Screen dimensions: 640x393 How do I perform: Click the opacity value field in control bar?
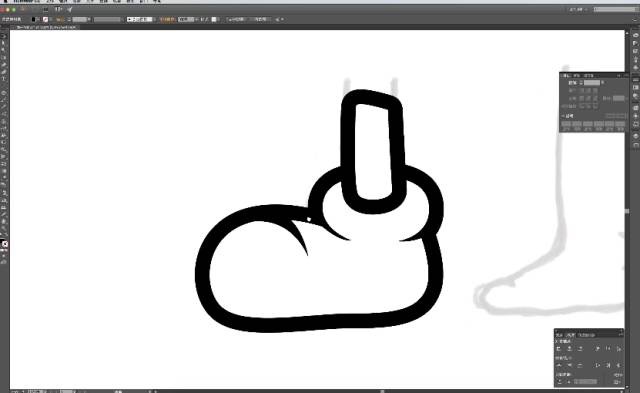tap(186, 20)
